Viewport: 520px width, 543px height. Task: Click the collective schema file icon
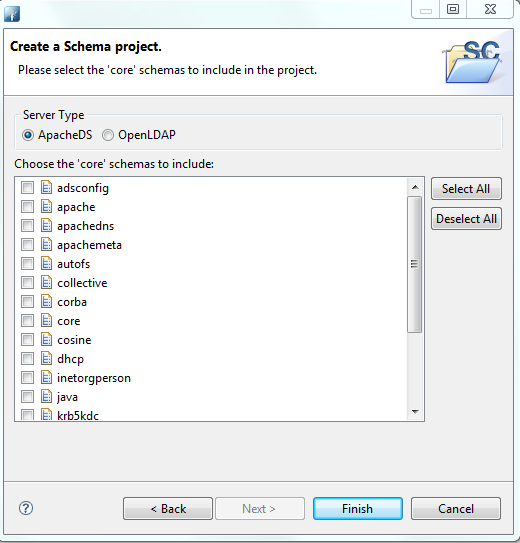[46, 283]
